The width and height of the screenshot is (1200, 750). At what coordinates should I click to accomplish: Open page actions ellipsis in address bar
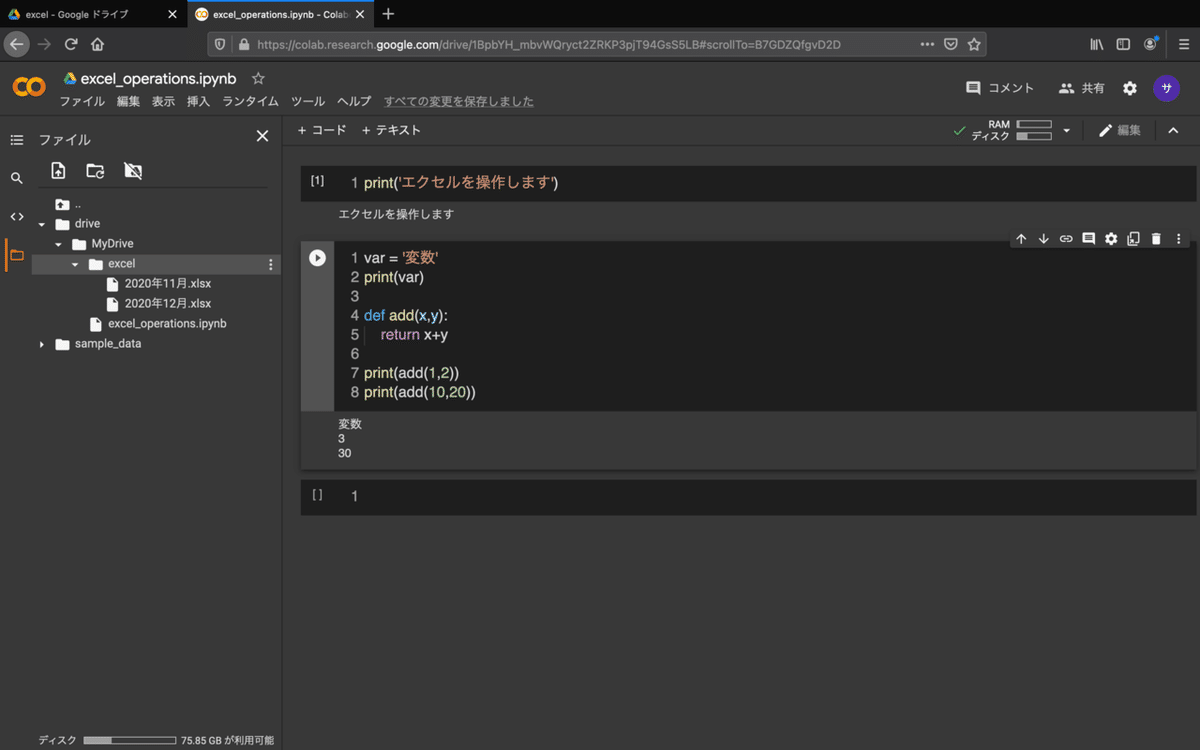coord(927,44)
